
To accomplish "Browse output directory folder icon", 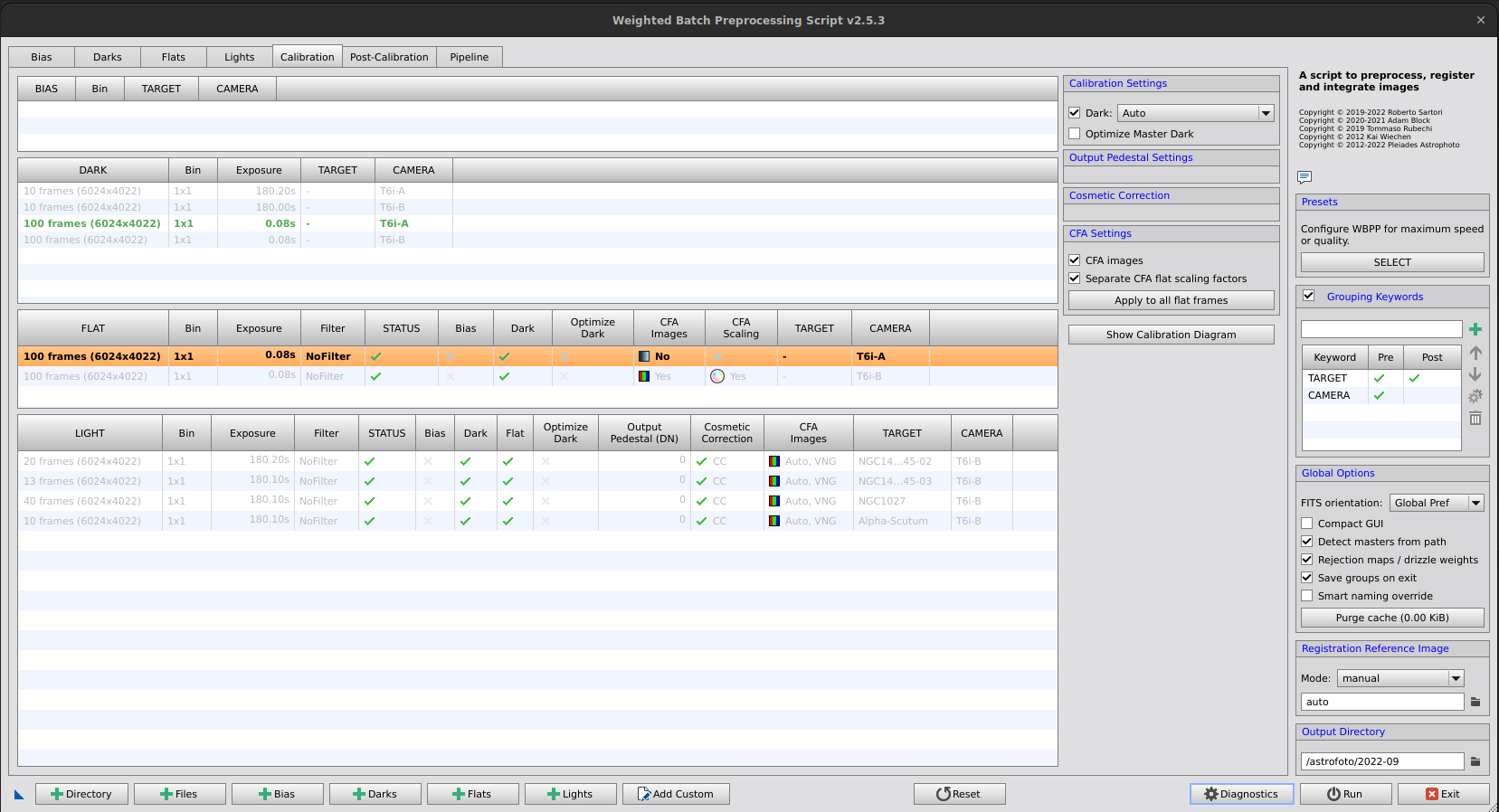I will (1475, 761).
